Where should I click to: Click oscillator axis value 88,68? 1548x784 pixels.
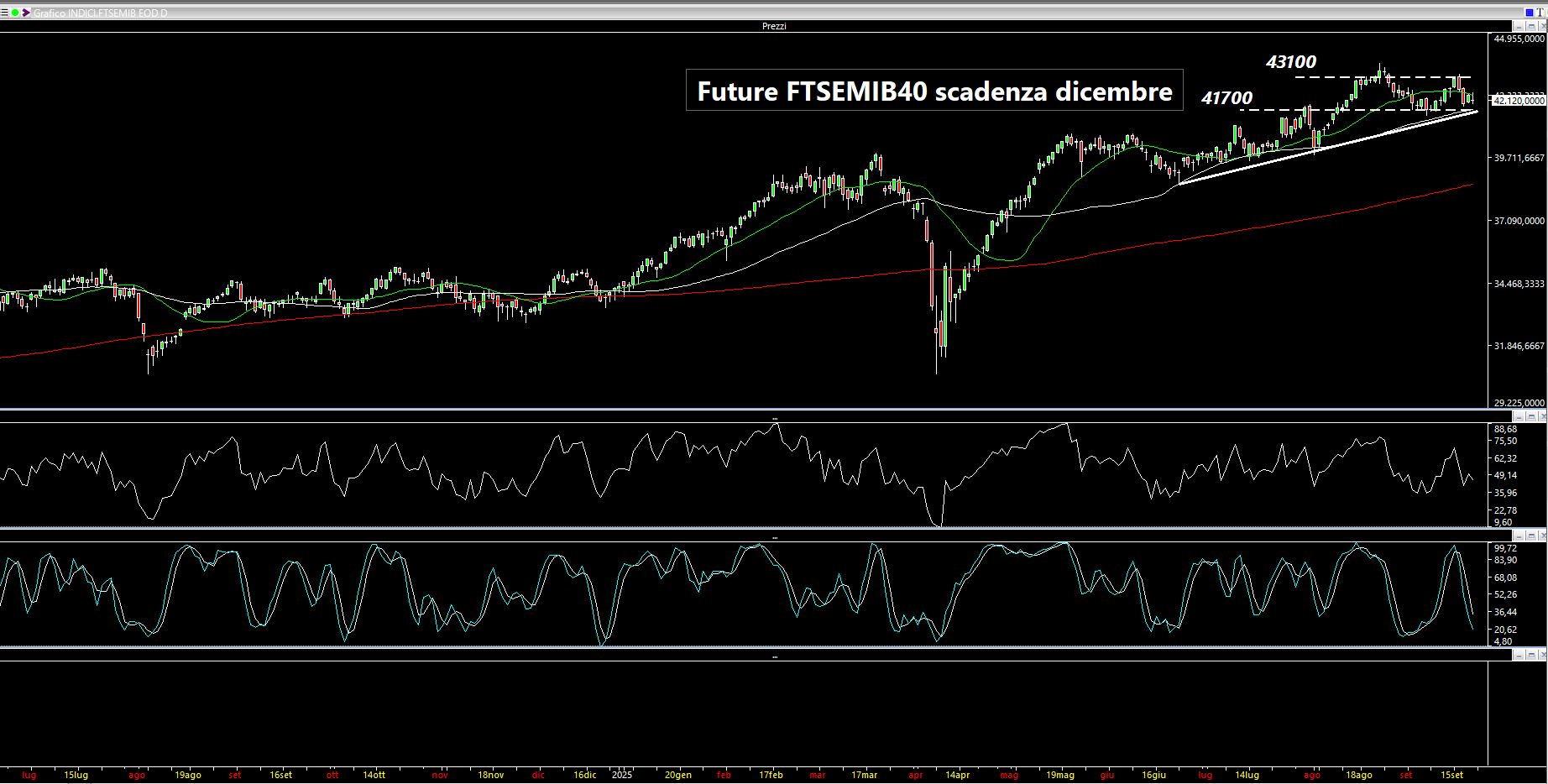[x=1505, y=429]
